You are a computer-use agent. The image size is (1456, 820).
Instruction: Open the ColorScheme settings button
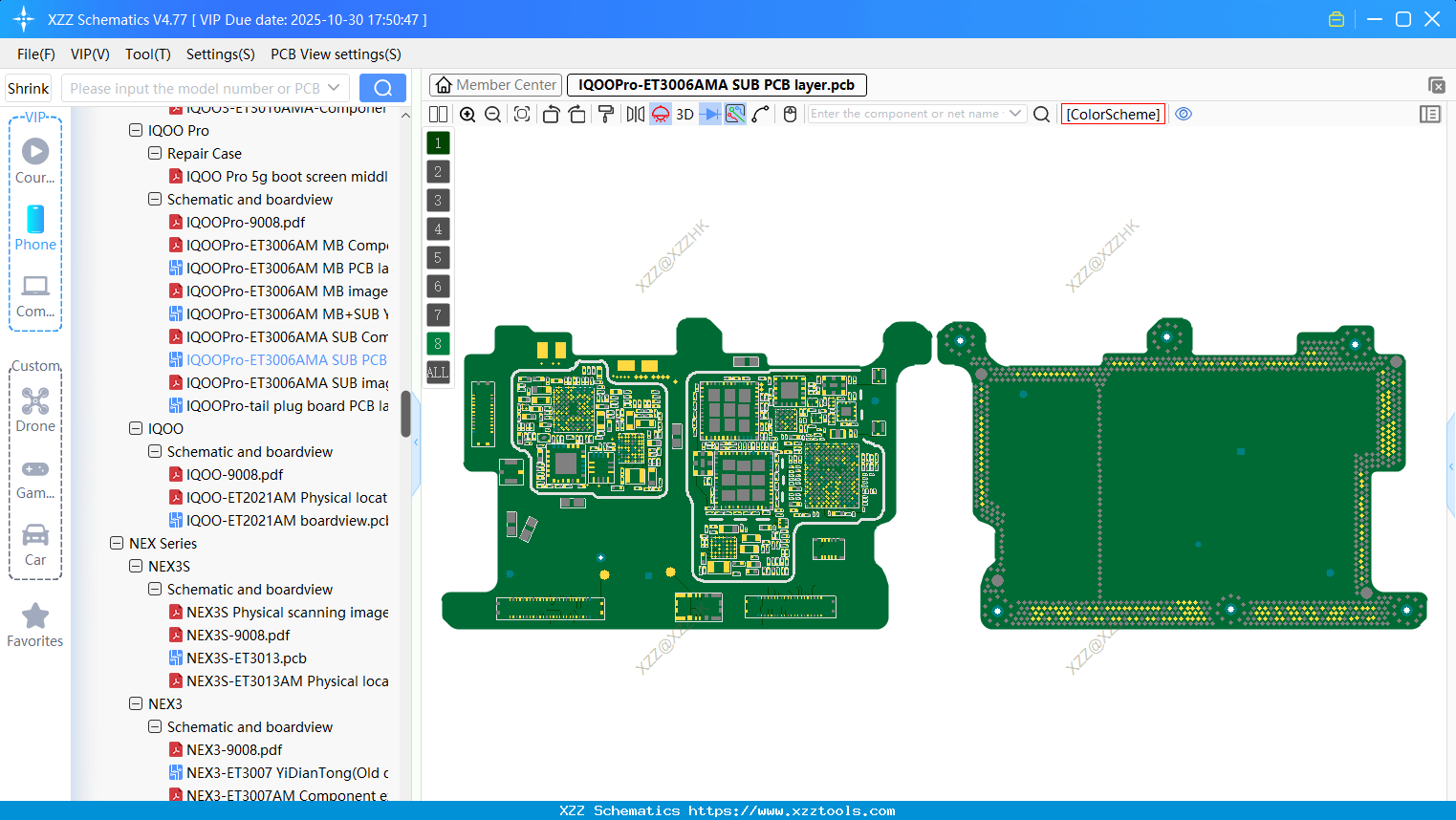coord(1112,114)
